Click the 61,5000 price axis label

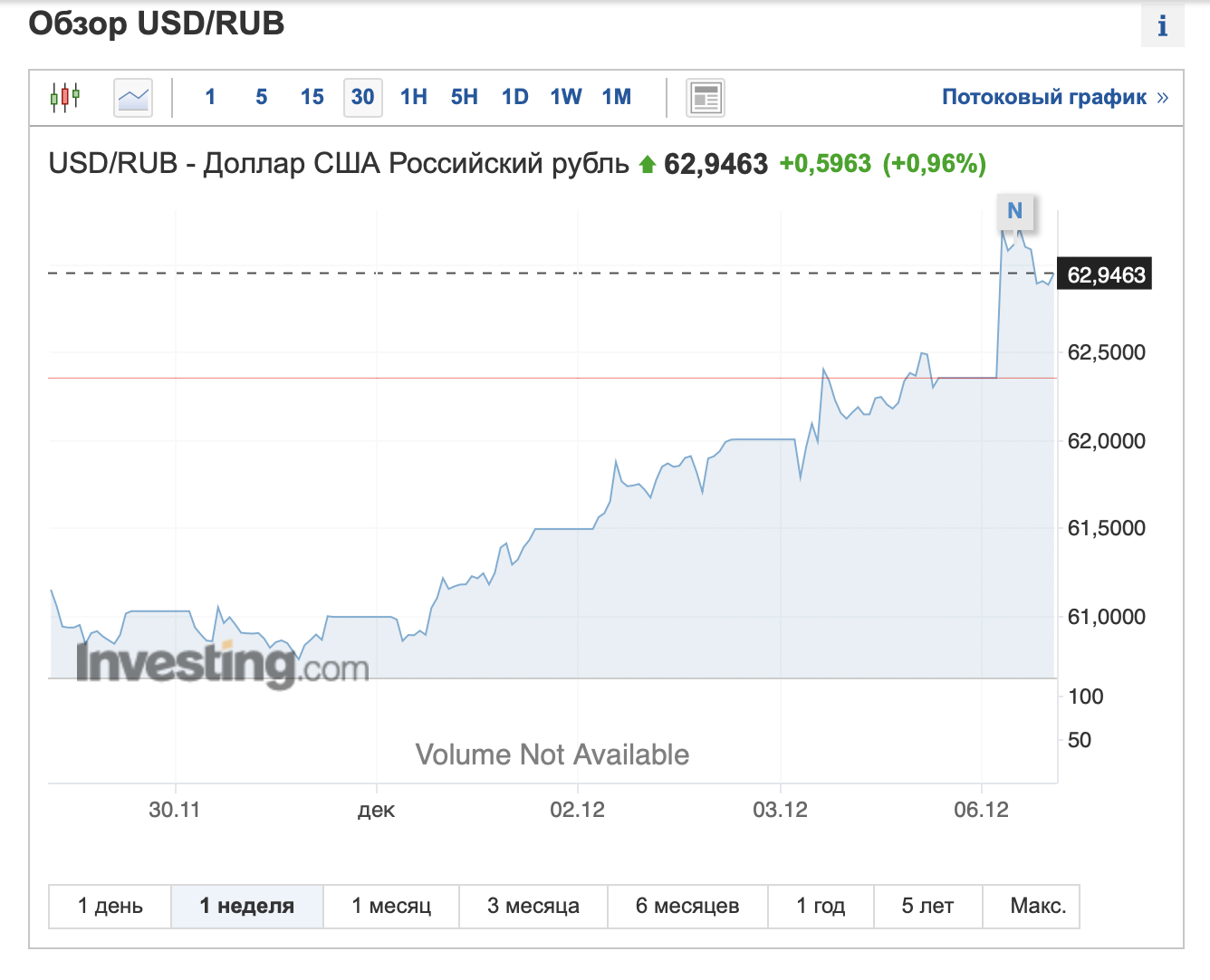(1107, 528)
